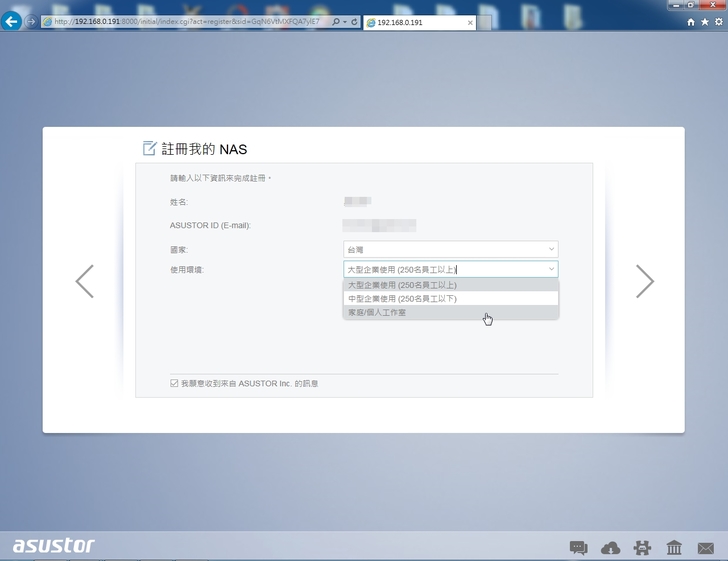728x561 pixels.
Task: Collapse the usage environment dropdown arrow
Action: (551, 269)
